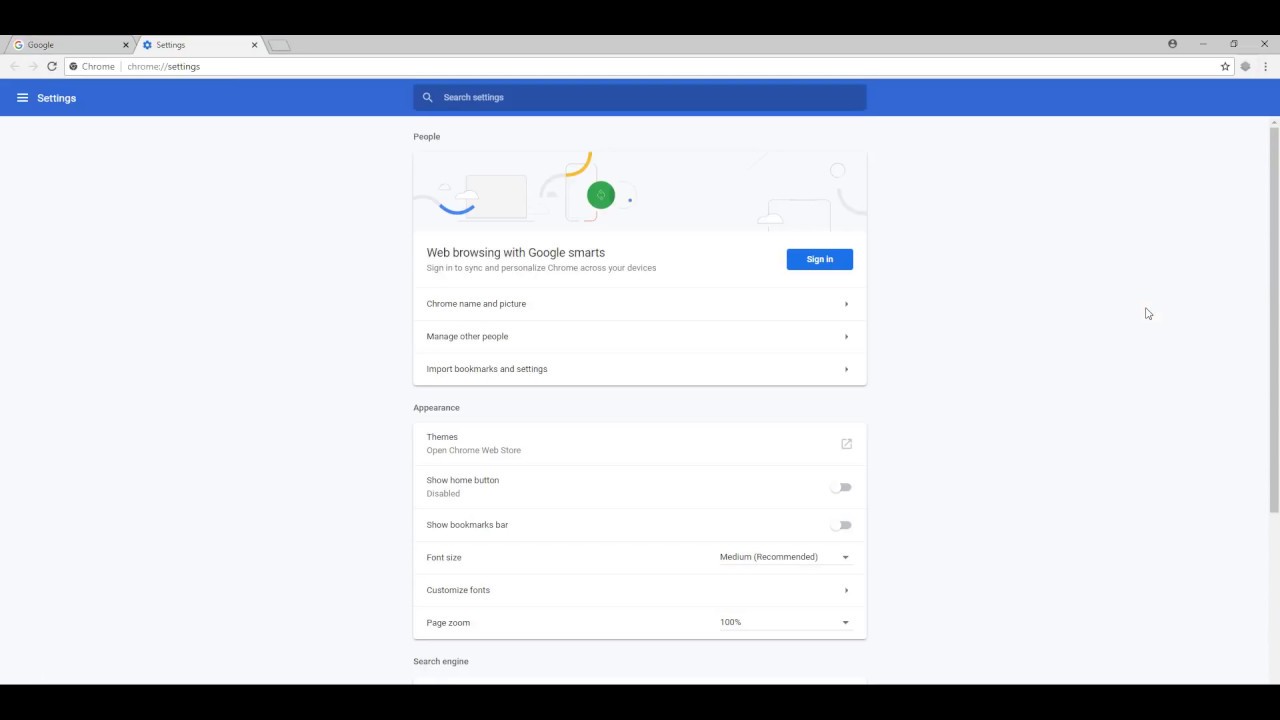Click the Sign in button
The width and height of the screenshot is (1280, 720).
819,259
